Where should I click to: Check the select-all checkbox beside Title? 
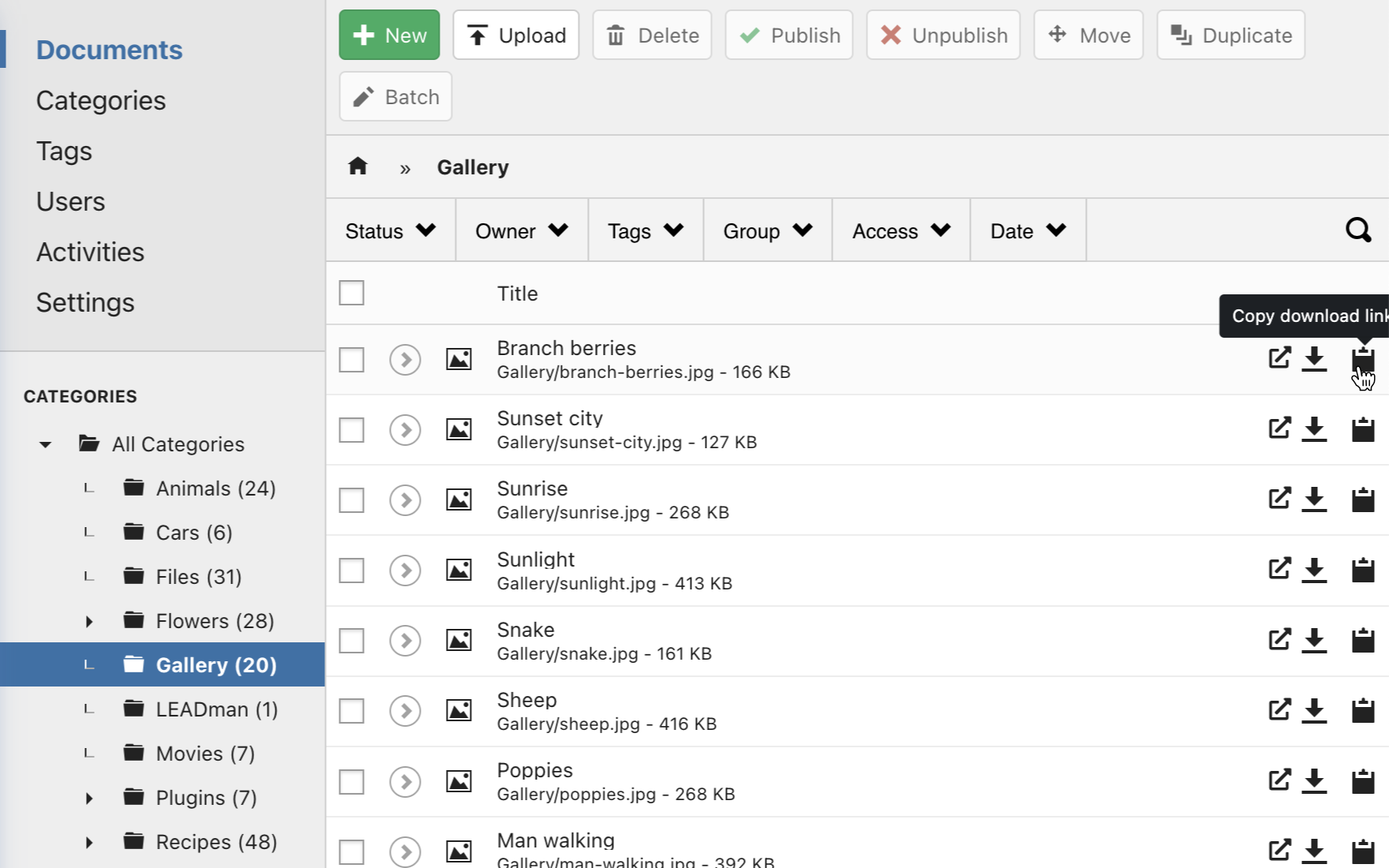[351, 293]
